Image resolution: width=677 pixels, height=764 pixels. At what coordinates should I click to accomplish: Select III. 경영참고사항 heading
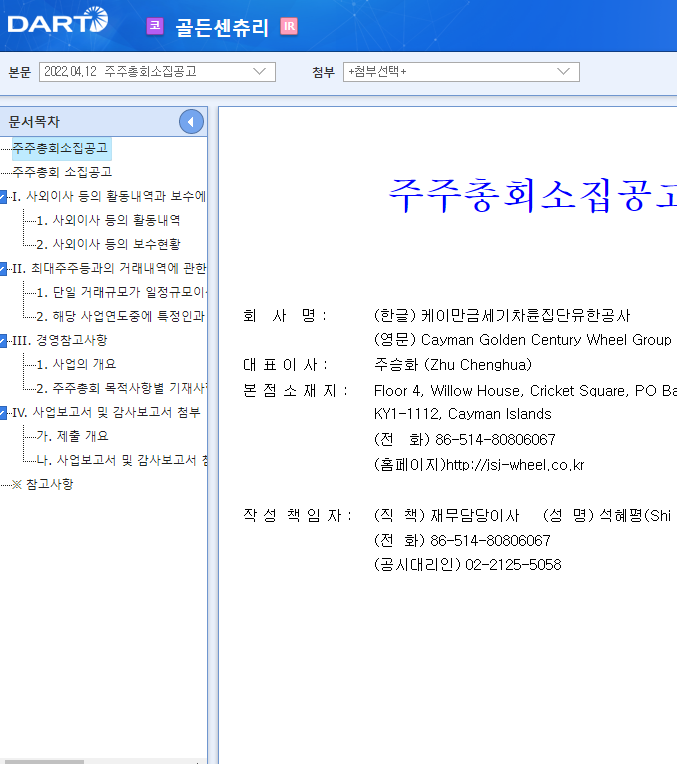coord(59,341)
